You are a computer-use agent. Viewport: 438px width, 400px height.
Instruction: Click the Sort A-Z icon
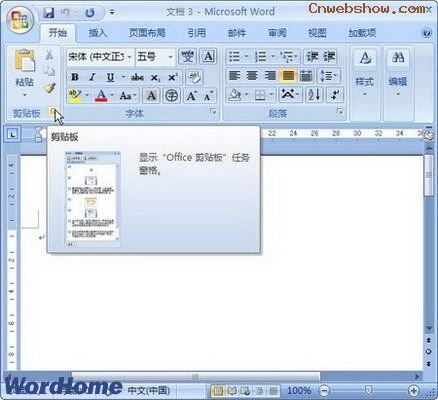tap(314, 96)
